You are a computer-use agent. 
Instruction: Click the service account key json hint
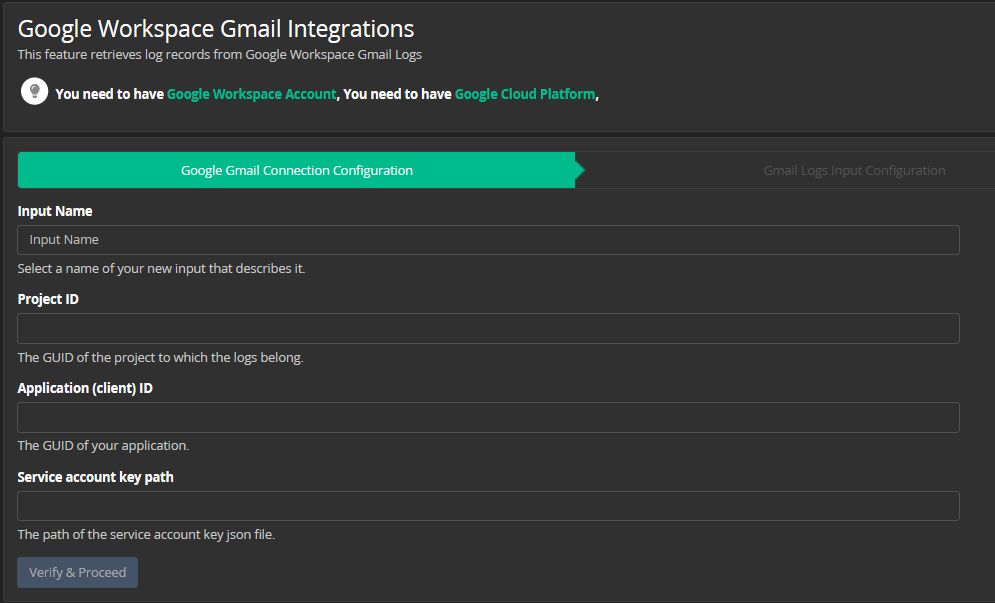(x=146, y=534)
